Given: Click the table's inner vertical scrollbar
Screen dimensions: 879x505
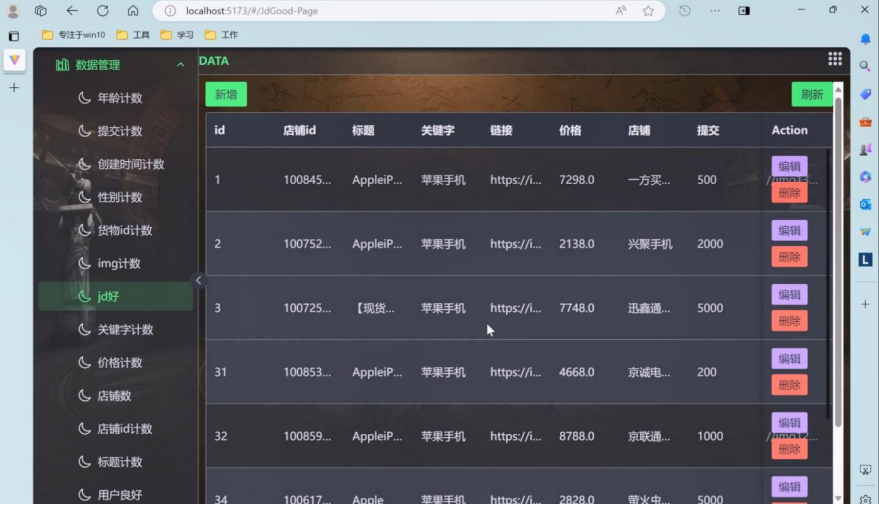Looking at the screenshot, I should pyautogui.click(x=828, y=283).
